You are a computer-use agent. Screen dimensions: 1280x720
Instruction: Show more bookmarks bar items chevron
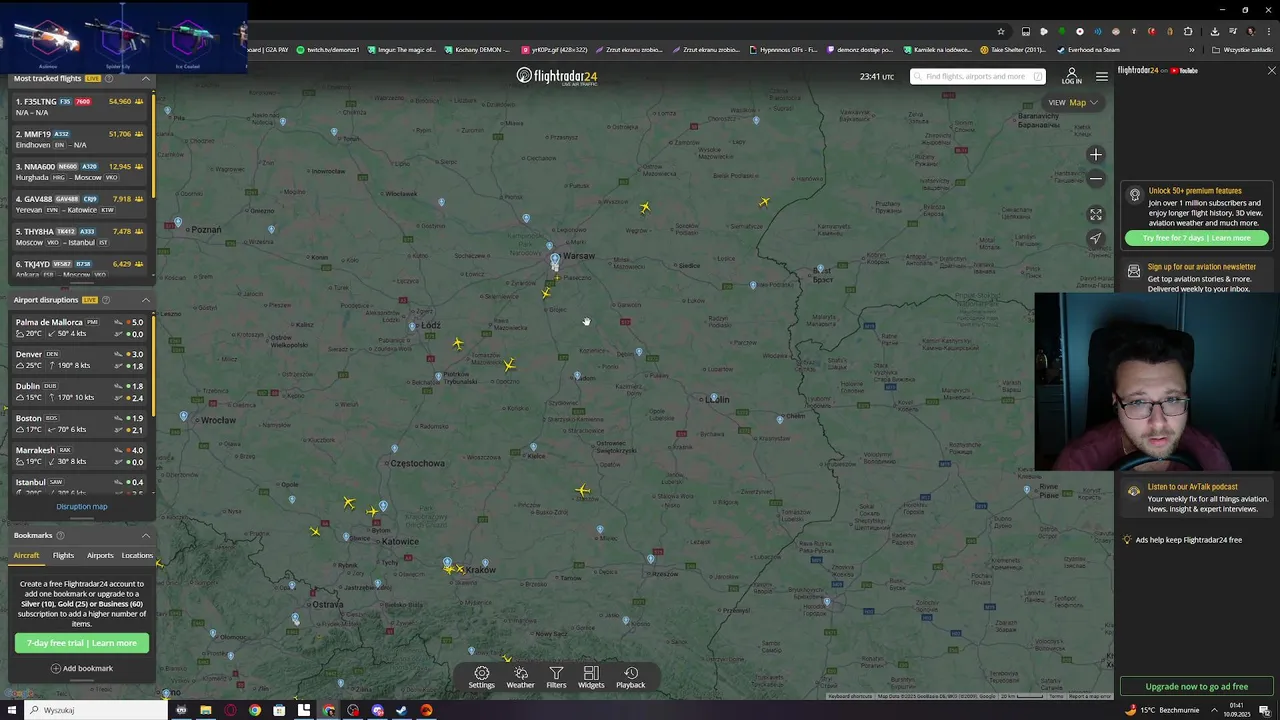tap(1191, 49)
